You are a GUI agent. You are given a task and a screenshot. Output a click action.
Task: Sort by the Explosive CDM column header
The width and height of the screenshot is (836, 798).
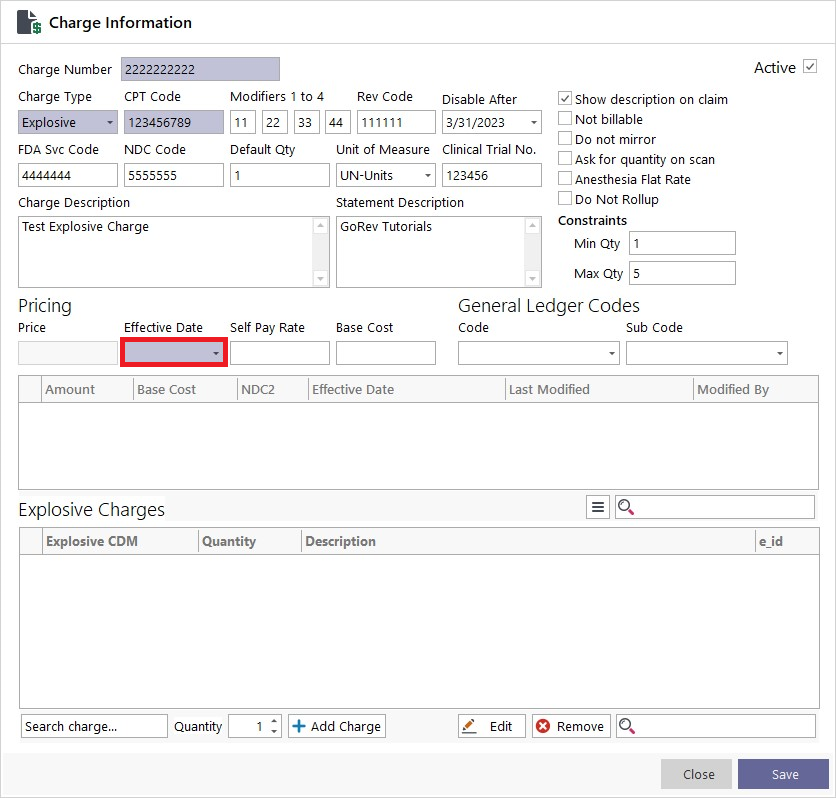[x=120, y=541]
